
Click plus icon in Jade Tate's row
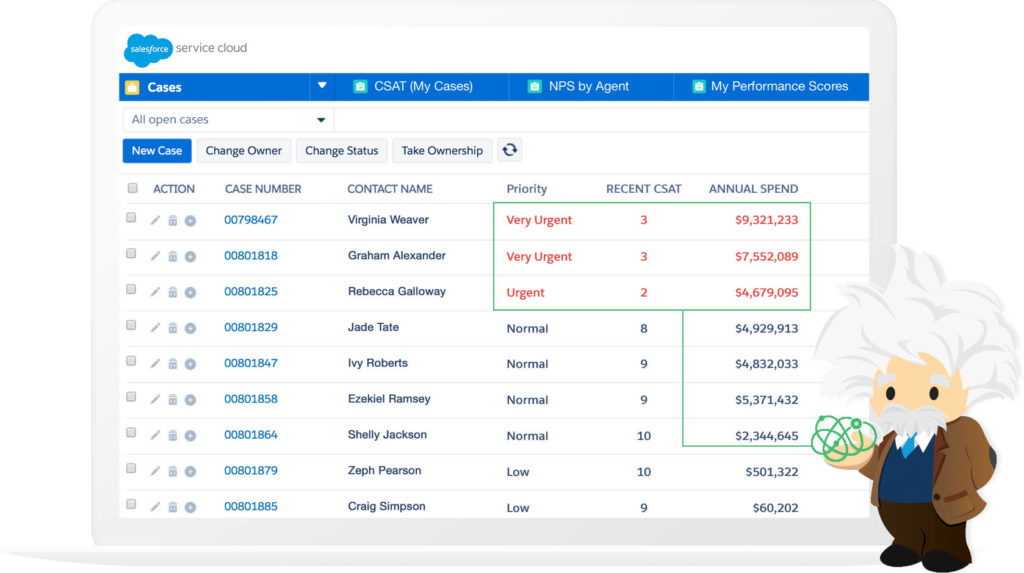pos(190,328)
